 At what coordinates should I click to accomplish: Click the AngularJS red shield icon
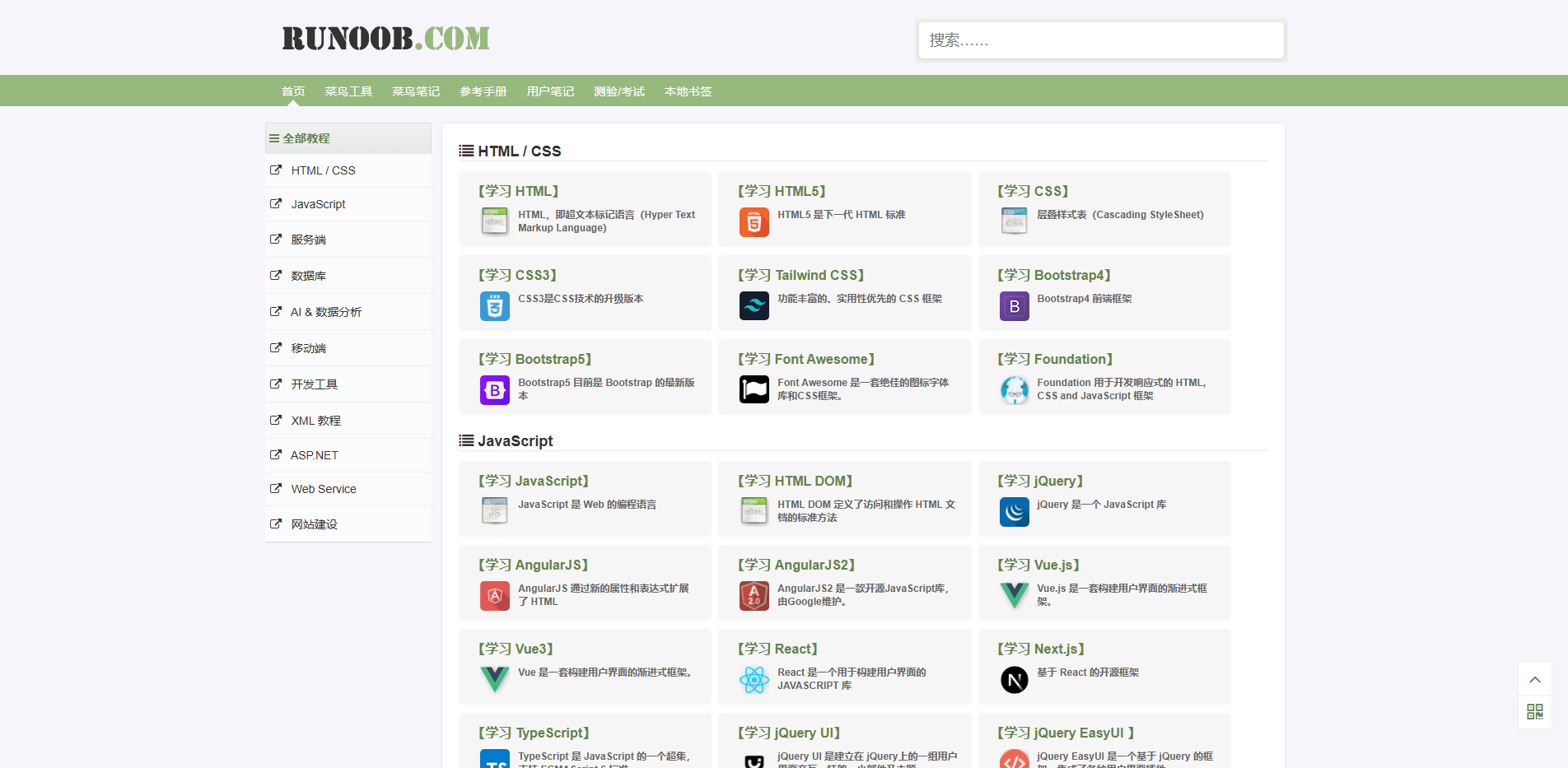tap(494, 596)
